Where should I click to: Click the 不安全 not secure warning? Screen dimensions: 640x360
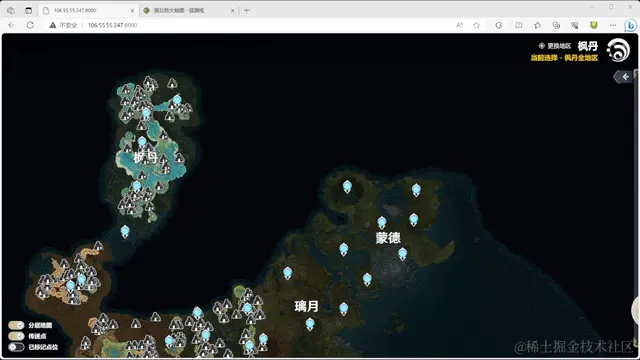click(x=63, y=25)
